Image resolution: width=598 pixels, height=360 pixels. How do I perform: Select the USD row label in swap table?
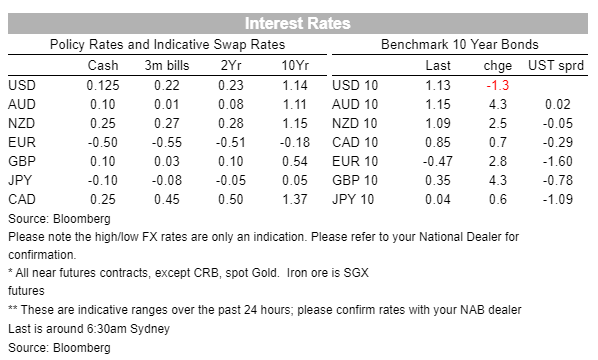[x=22, y=85]
